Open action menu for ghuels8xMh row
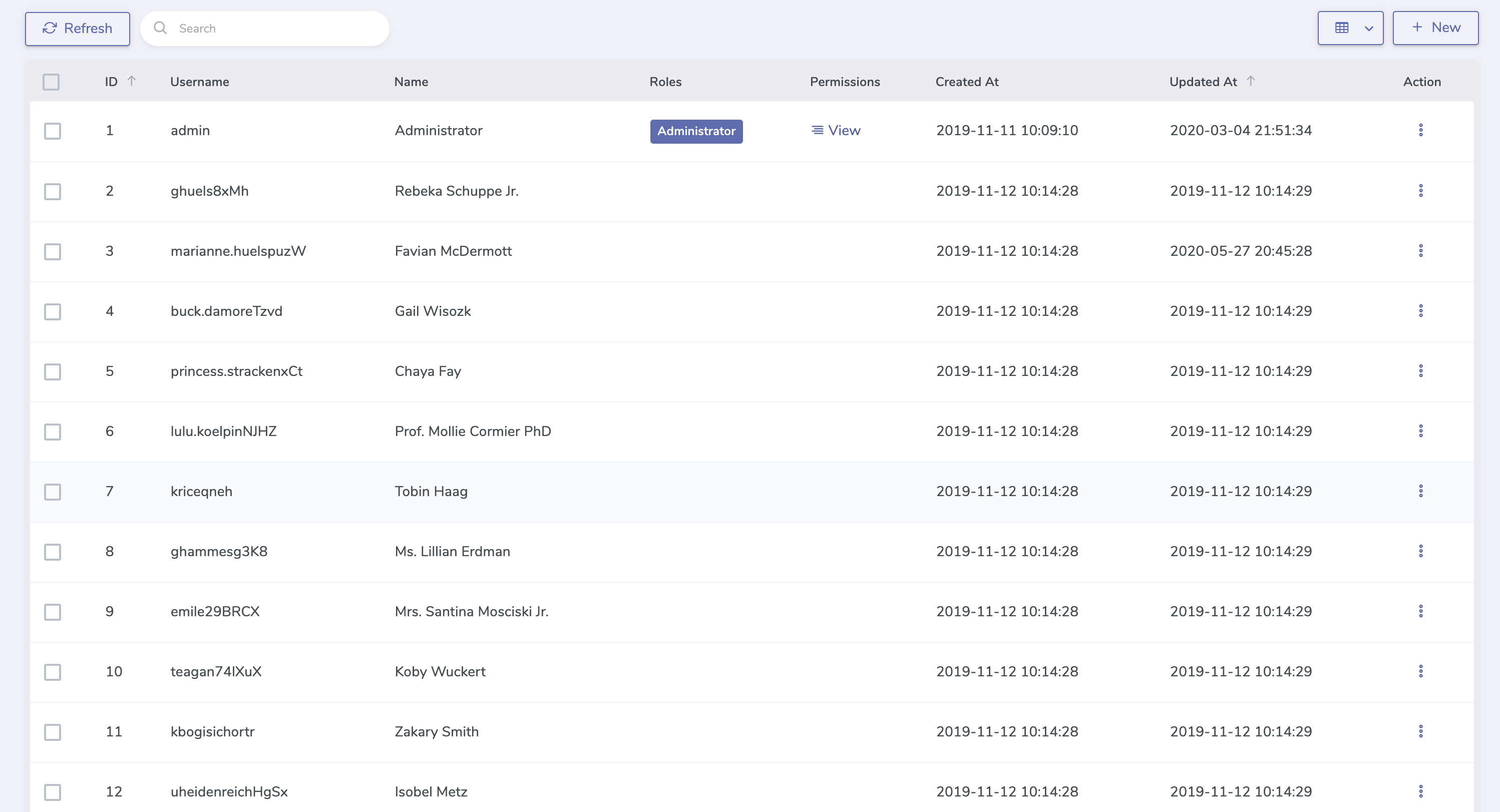Screen dimensions: 1500x812 1420,191
